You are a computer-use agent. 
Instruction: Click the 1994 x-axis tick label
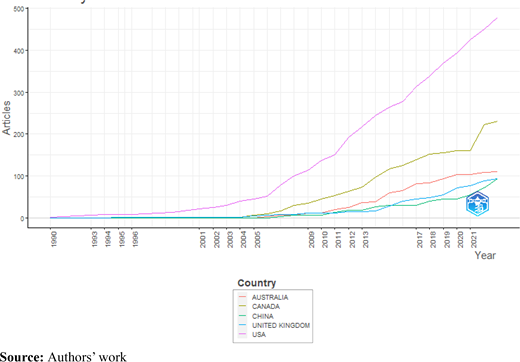pyautogui.click(x=108, y=239)
